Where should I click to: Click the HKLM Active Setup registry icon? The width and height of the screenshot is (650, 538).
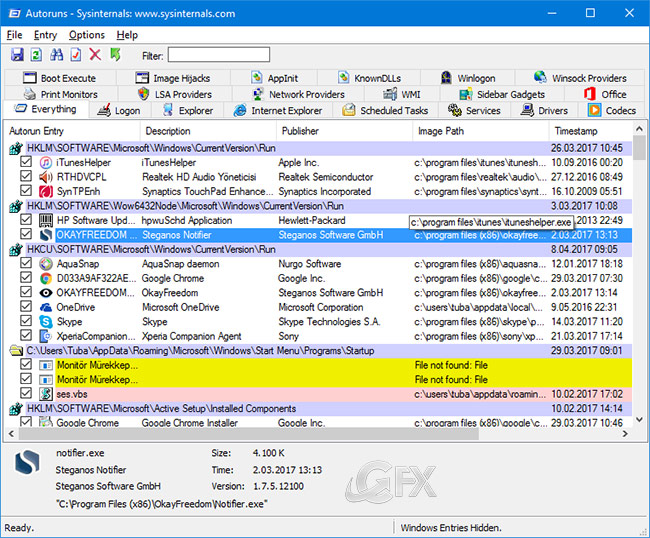tap(16, 409)
